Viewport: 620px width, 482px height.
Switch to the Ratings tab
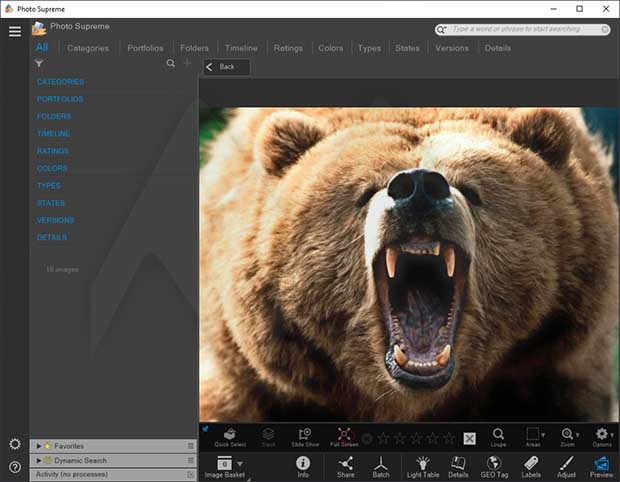coord(288,48)
